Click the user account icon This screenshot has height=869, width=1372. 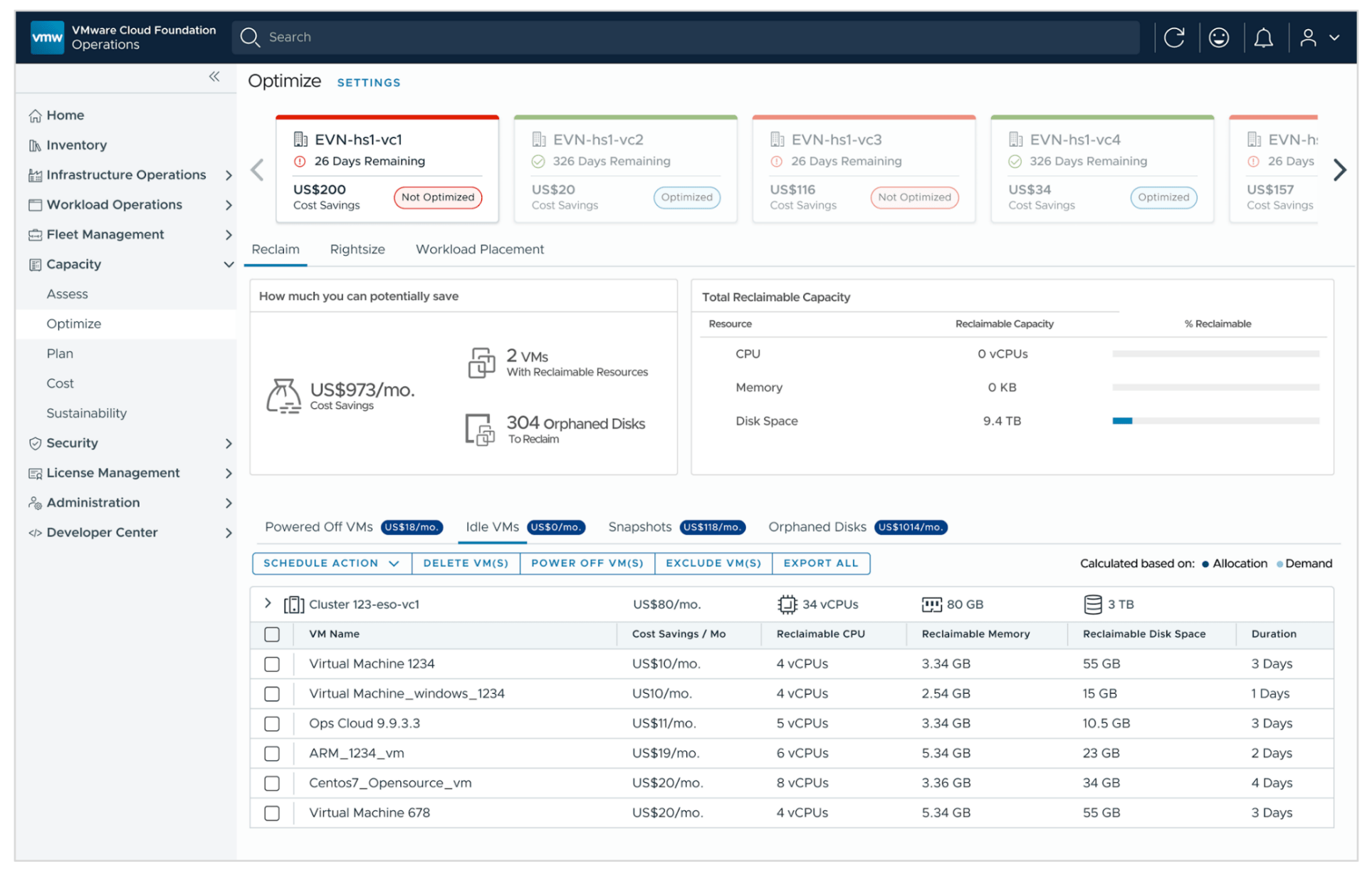1309,37
